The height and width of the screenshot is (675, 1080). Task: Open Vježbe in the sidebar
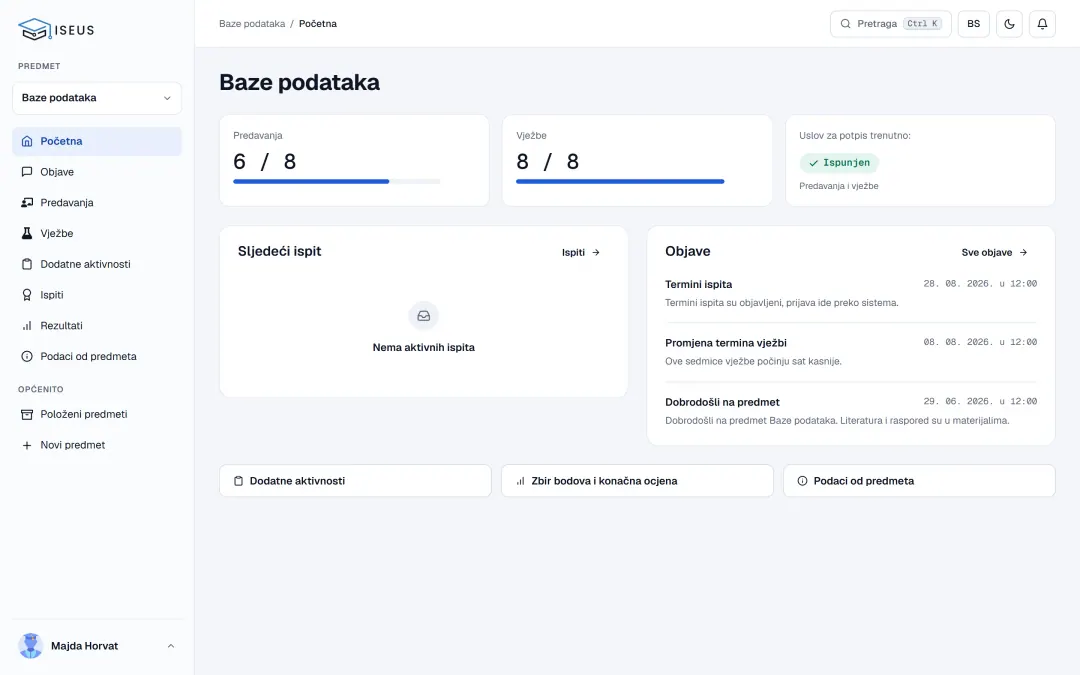[97, 233]
